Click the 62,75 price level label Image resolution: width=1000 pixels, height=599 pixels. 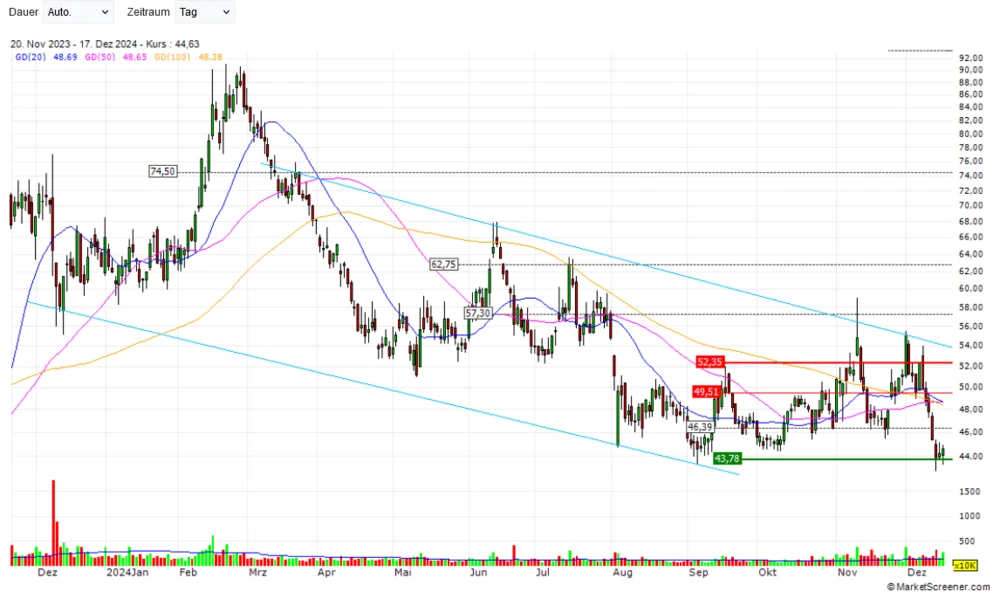tap(443, 264)
